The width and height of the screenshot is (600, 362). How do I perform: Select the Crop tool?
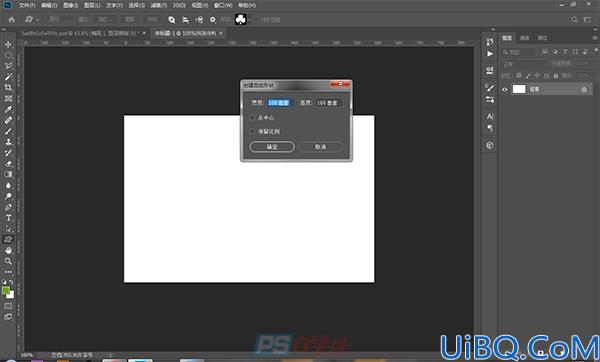click(8, 88)
